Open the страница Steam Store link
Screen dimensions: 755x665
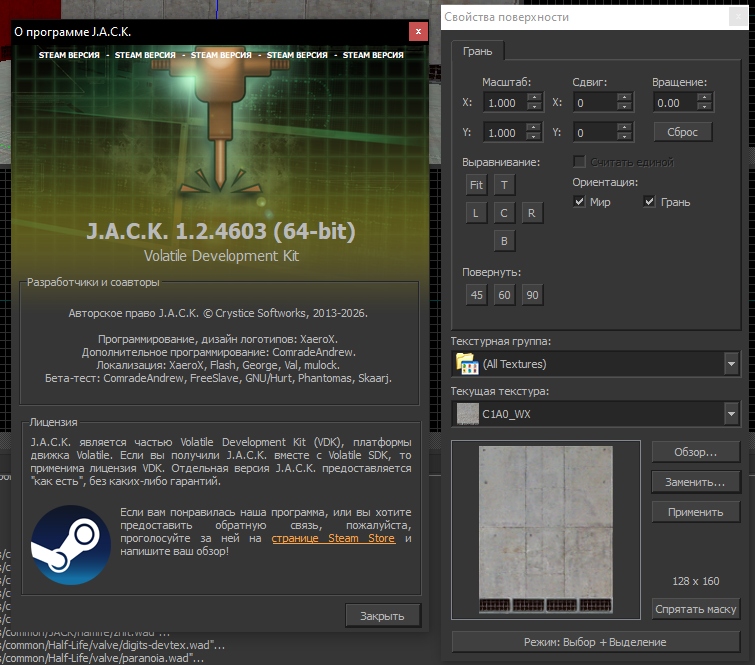333,538
